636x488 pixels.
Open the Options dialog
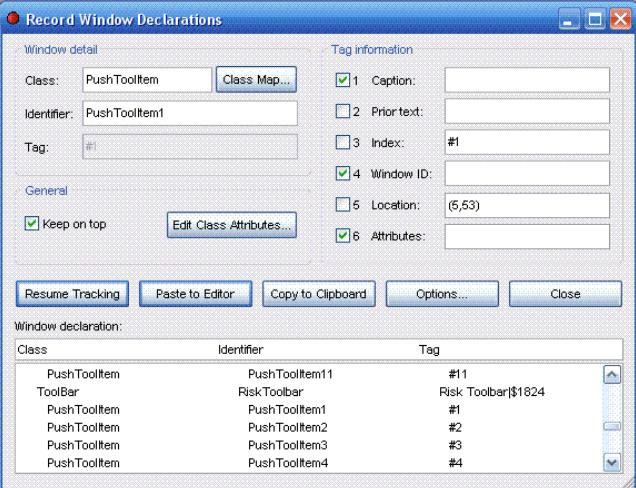[442, 294]
